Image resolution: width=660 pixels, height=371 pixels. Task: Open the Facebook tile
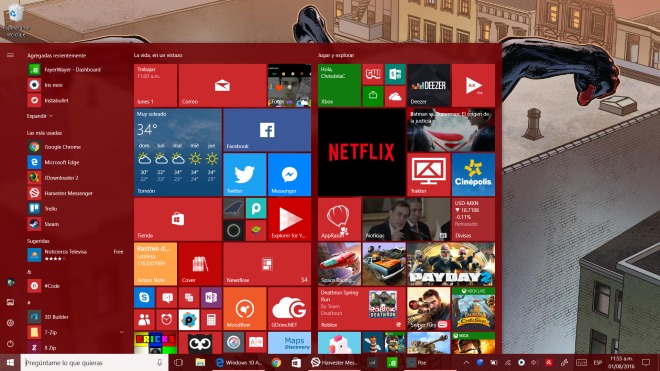click(267, 130)
